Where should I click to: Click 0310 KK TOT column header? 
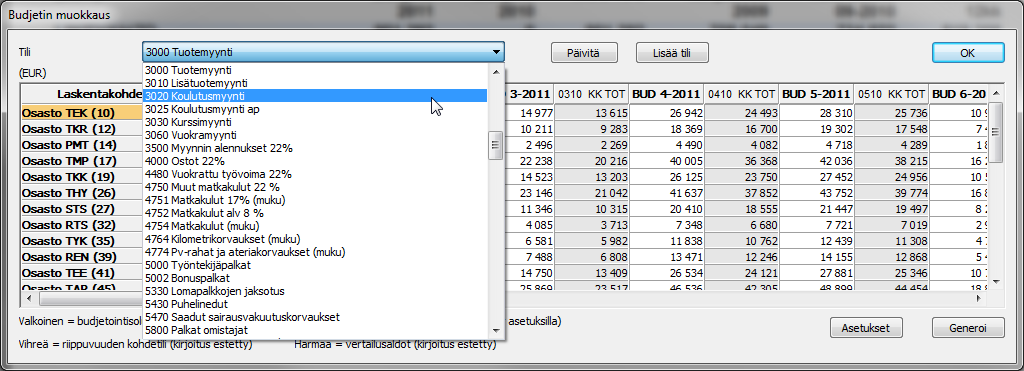pos(592,94)
